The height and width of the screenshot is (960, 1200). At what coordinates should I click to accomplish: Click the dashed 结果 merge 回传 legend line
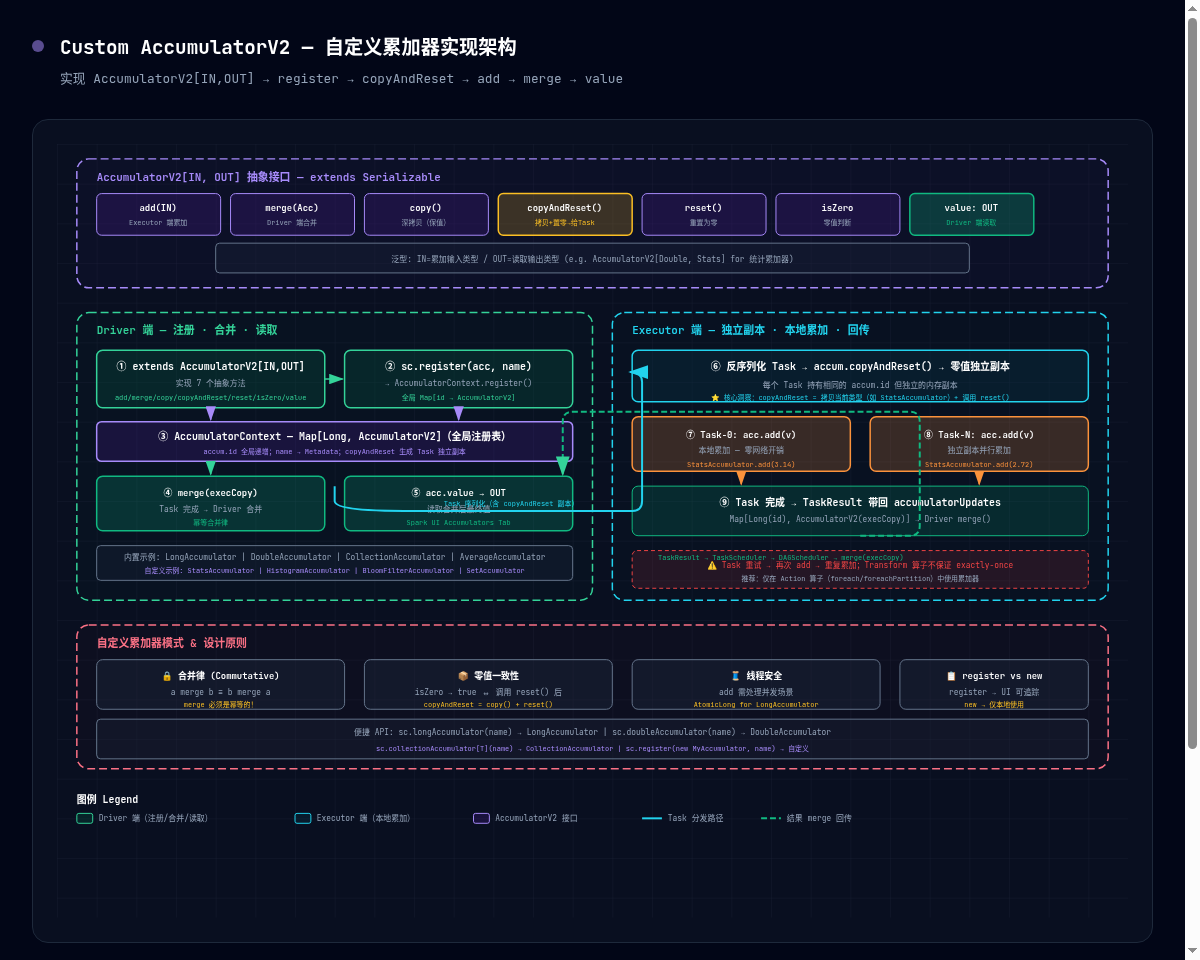[x=771, y=818]
